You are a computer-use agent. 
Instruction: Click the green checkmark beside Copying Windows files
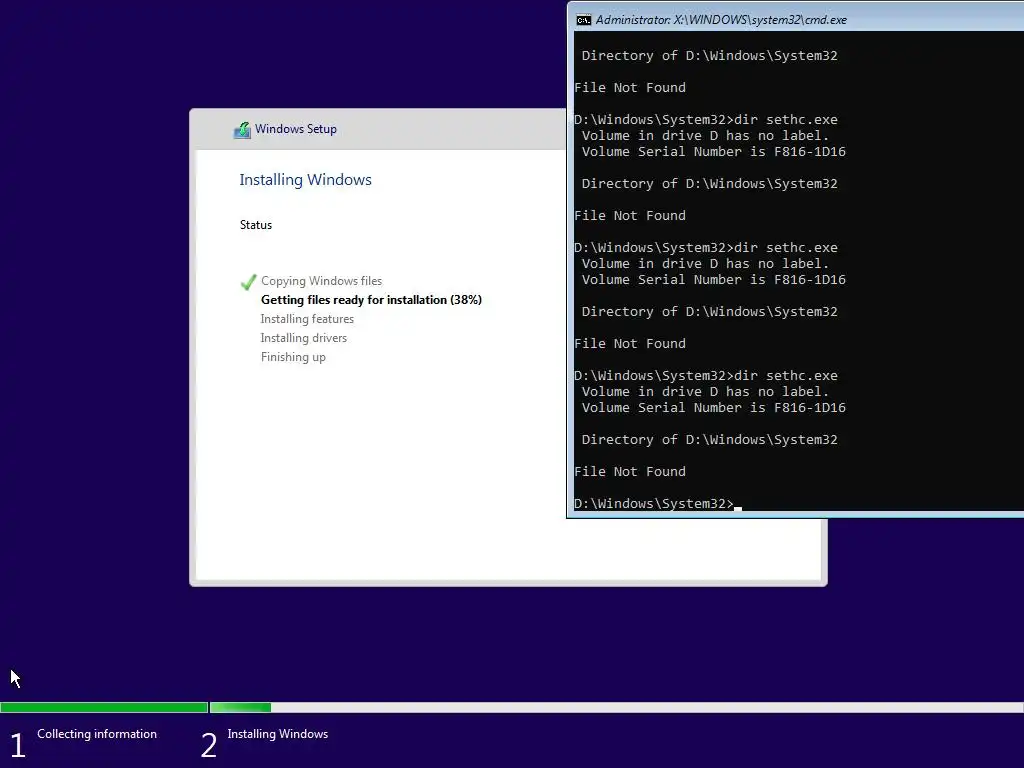click(x=248, y=281)
